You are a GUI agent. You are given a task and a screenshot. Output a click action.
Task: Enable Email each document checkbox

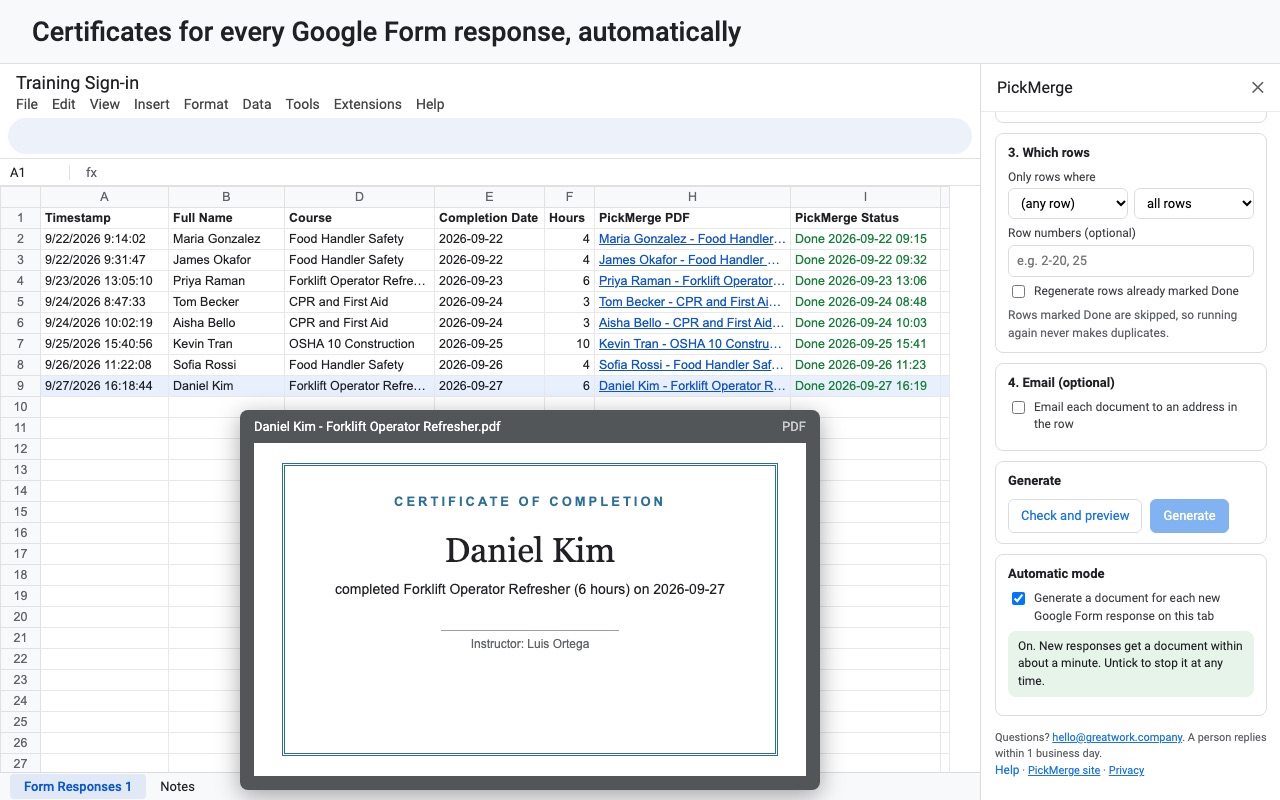click(1018, 407)
